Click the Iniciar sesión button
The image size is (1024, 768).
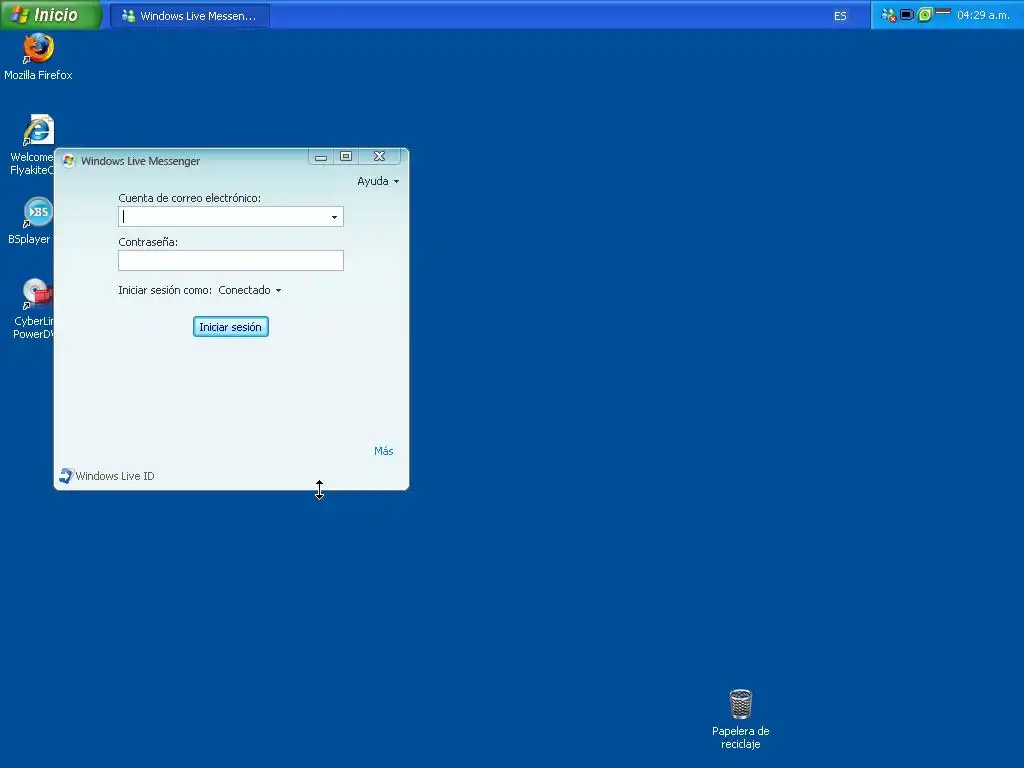coord(231,327)
